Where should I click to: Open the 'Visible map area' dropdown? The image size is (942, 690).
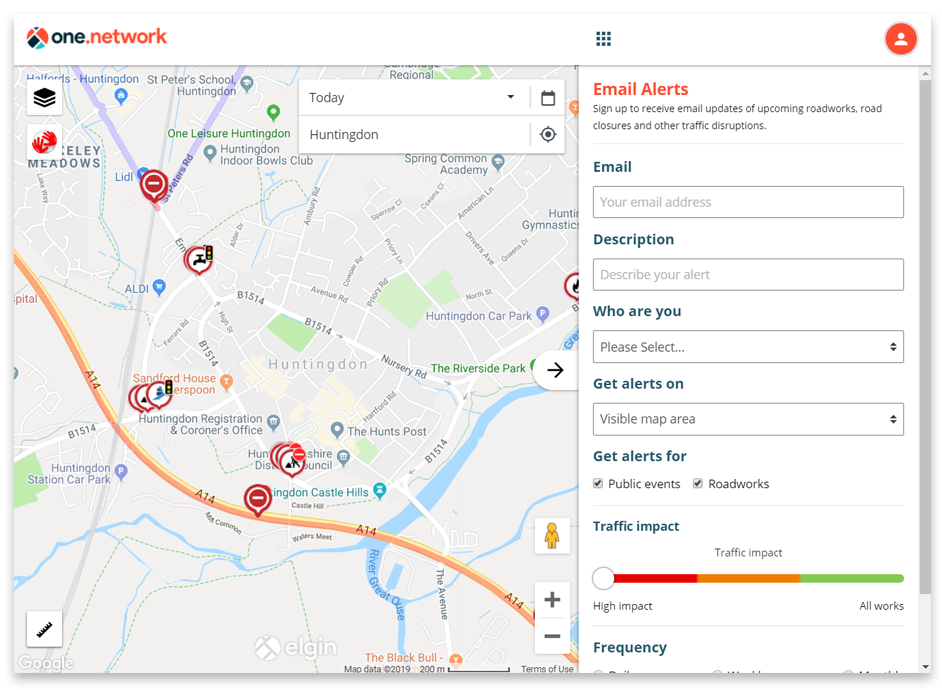[x=748, y=419]
